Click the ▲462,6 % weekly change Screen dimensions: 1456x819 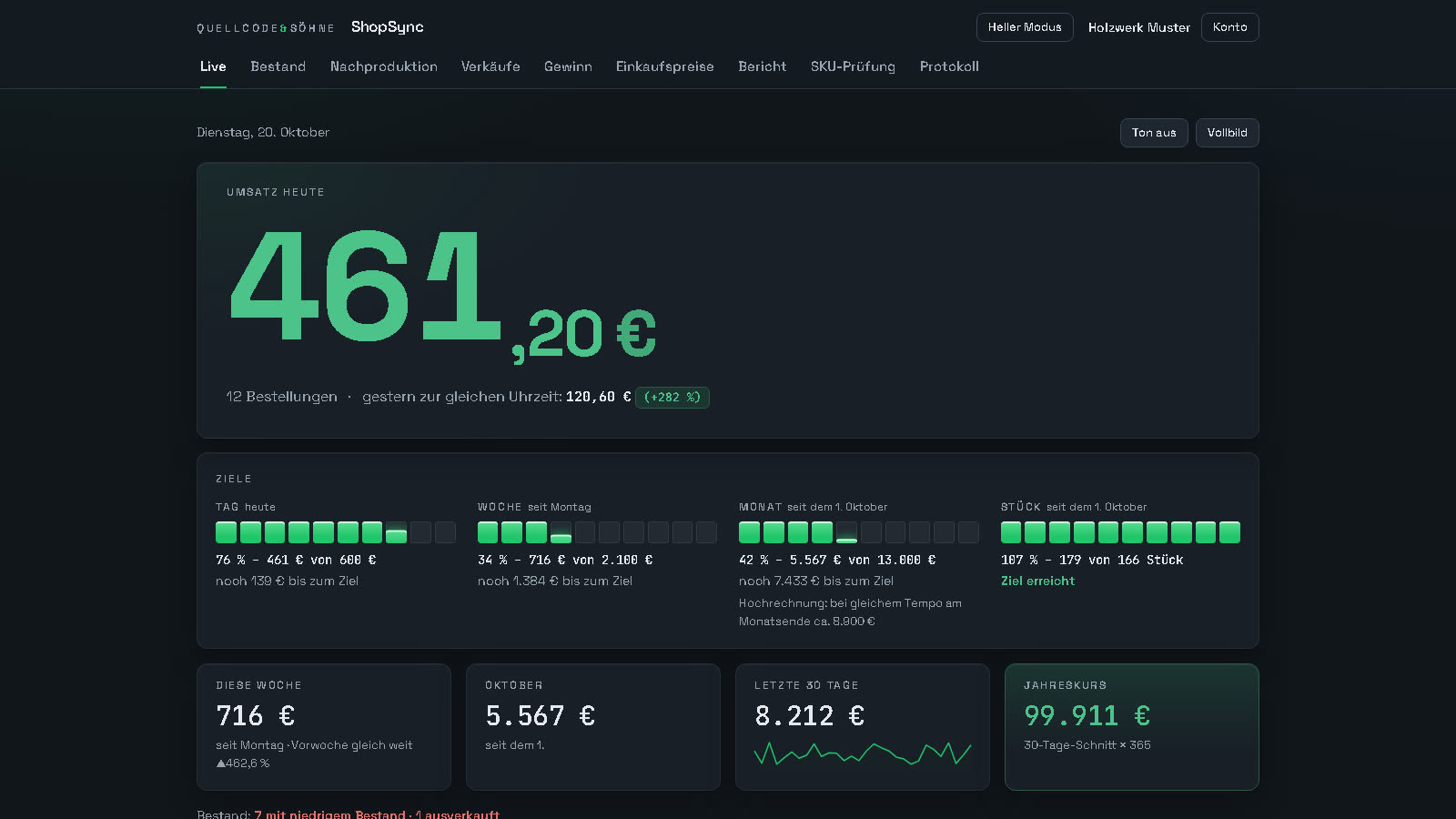(x=243, y=763)
